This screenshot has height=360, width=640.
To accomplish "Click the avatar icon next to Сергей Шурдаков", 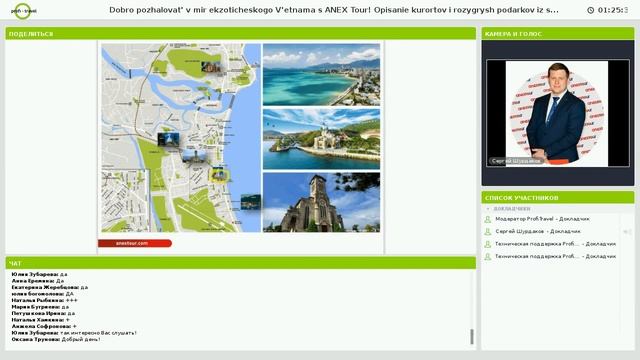I will click(487, 232).
